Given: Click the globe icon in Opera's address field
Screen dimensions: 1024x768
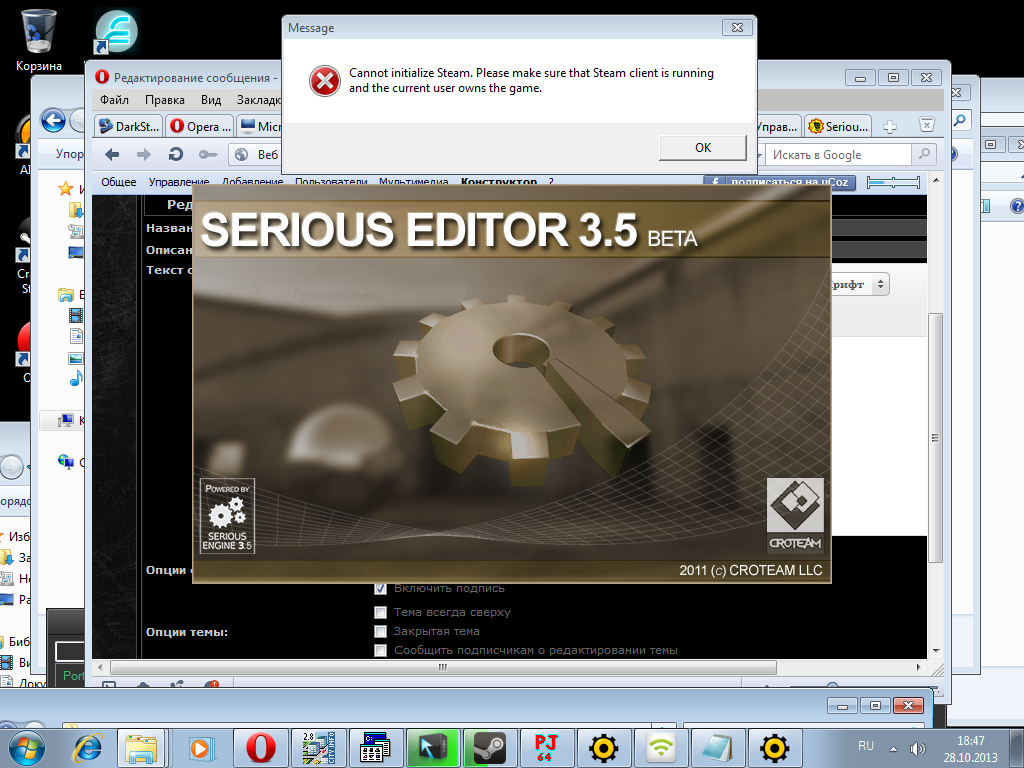Looking at the screenshot, I should (242, 155).
